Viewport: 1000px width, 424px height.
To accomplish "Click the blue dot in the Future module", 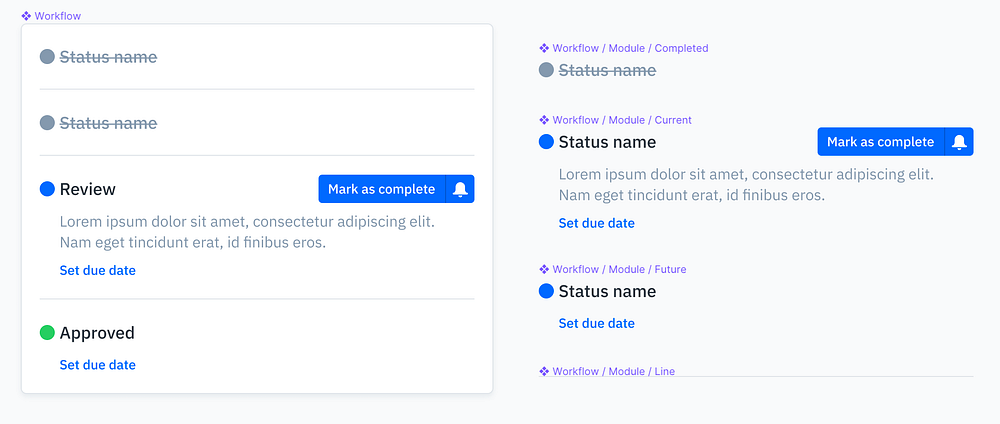I will pyautogui.click(x=546, y=291).
